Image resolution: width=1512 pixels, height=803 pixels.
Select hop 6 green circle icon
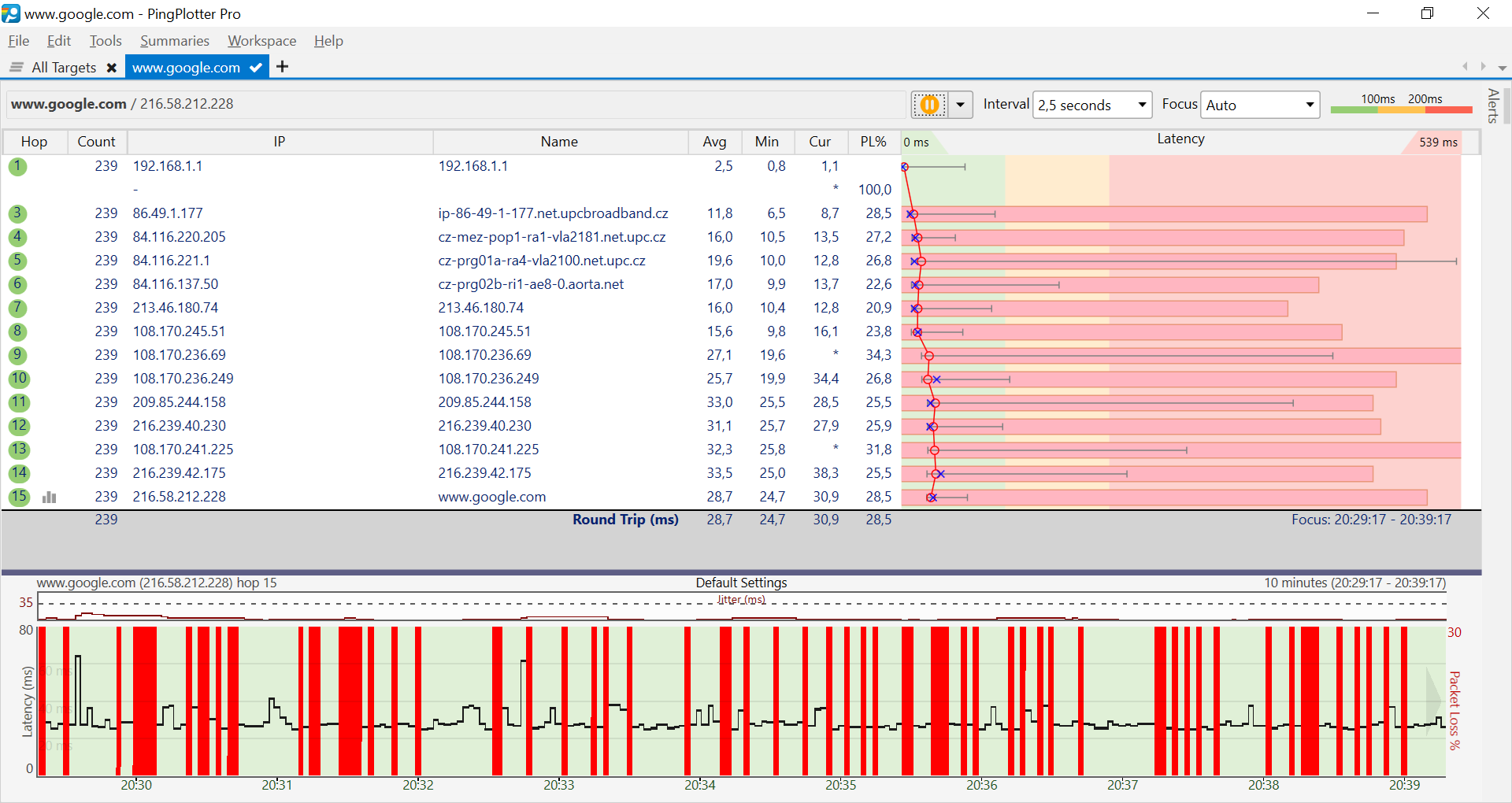[x=18, y=284]
